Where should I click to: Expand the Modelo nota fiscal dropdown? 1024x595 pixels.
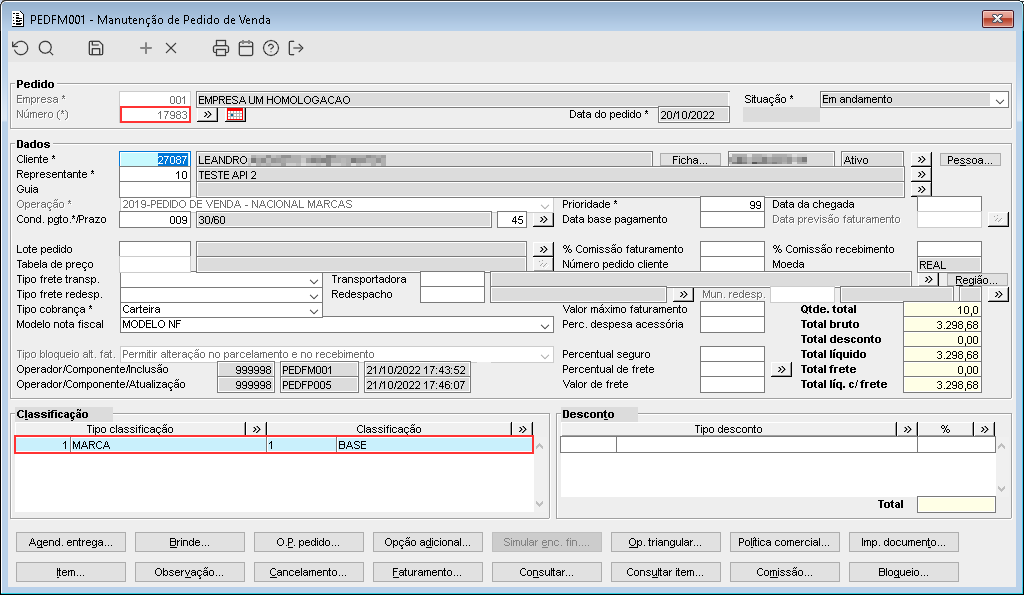[x=544, y=325]
